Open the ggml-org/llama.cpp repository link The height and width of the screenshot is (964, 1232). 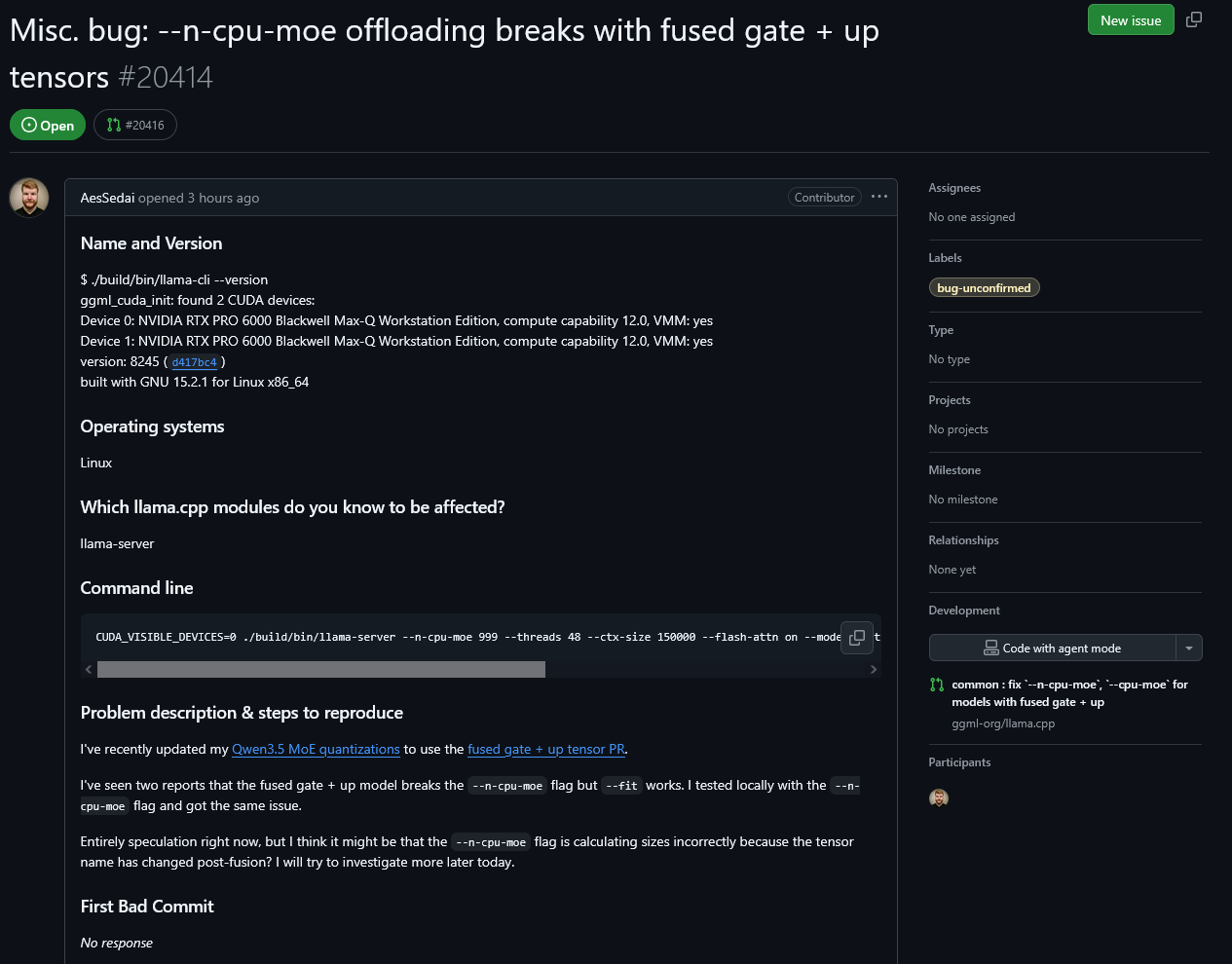point(1003,723)
